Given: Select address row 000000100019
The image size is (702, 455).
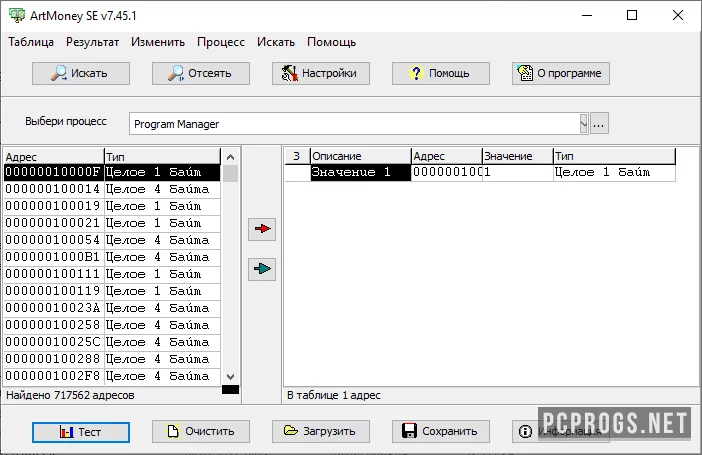Looking at the screenshot, I should 112,206.
